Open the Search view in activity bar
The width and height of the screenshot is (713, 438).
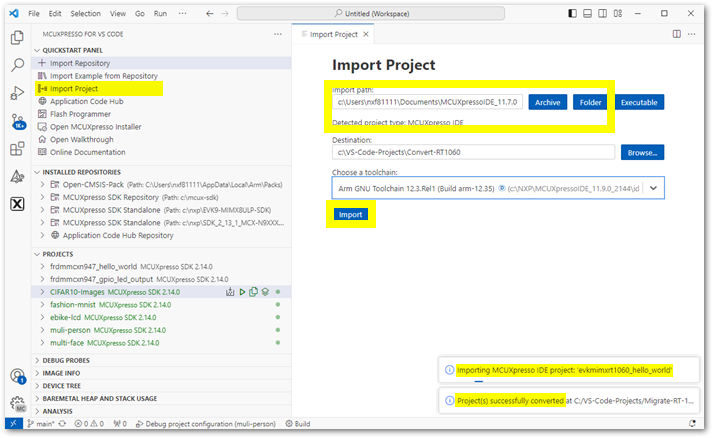(17, 65)
